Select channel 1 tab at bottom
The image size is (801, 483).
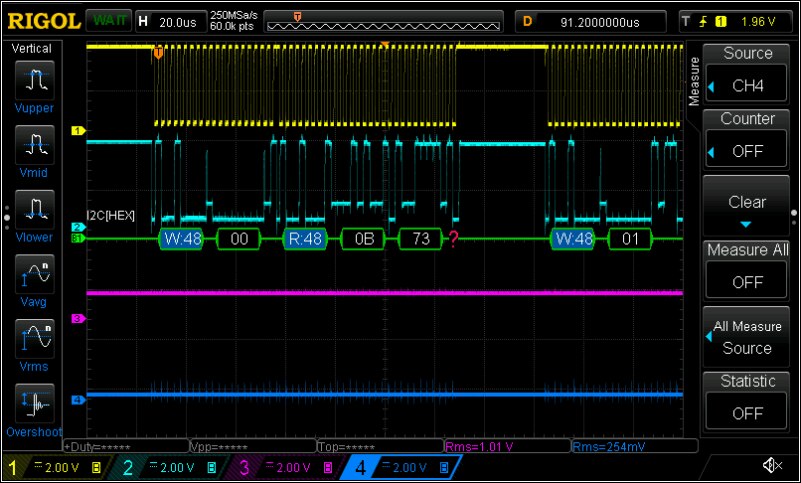pos(56,467)
